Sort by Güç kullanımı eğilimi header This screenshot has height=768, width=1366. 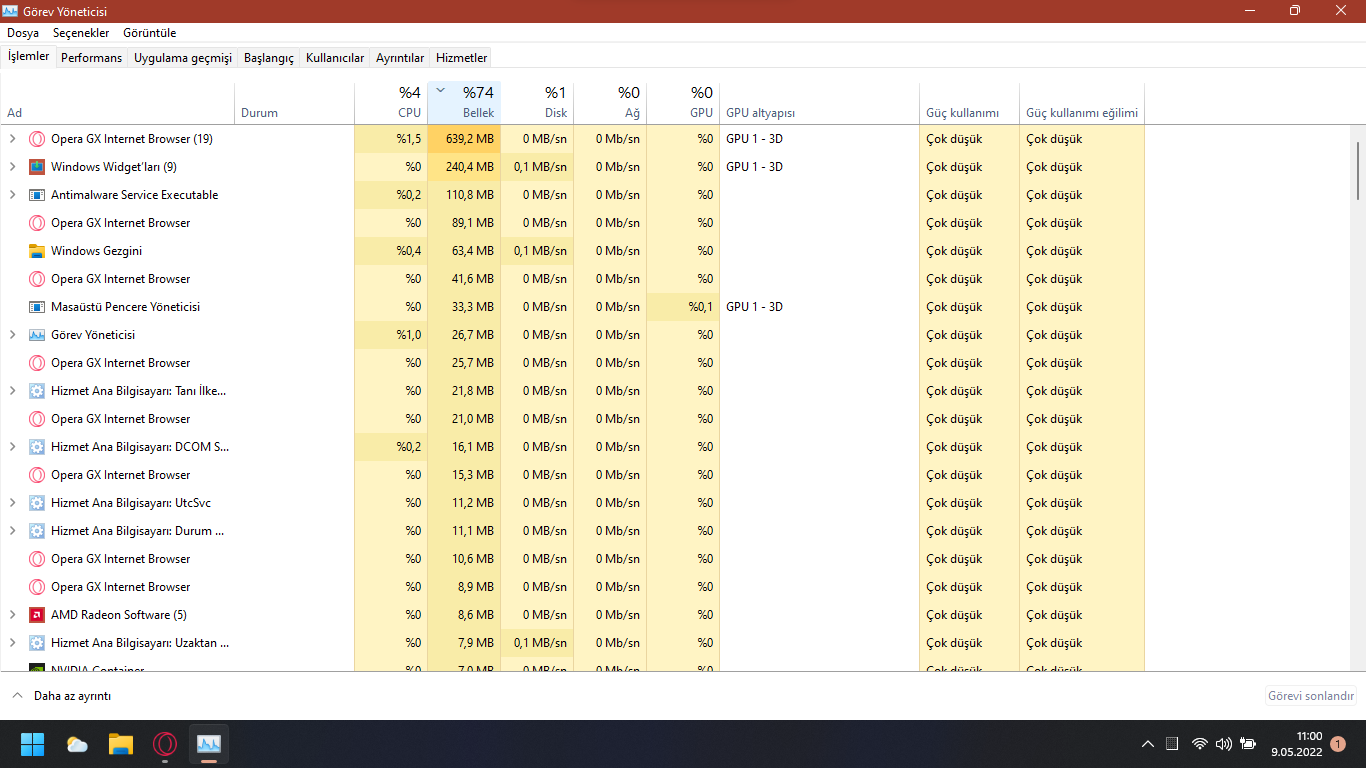pyautogui.click(x=1082, y=102)
